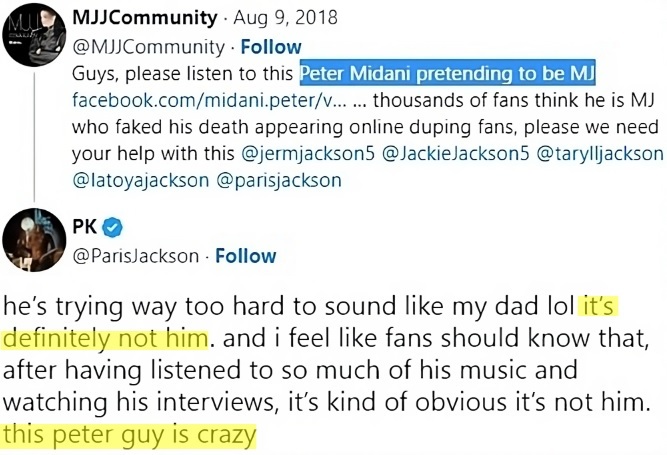Click the @MJJCommunity handle
This screenshot has height=455, width=667.
pos(148,47)
